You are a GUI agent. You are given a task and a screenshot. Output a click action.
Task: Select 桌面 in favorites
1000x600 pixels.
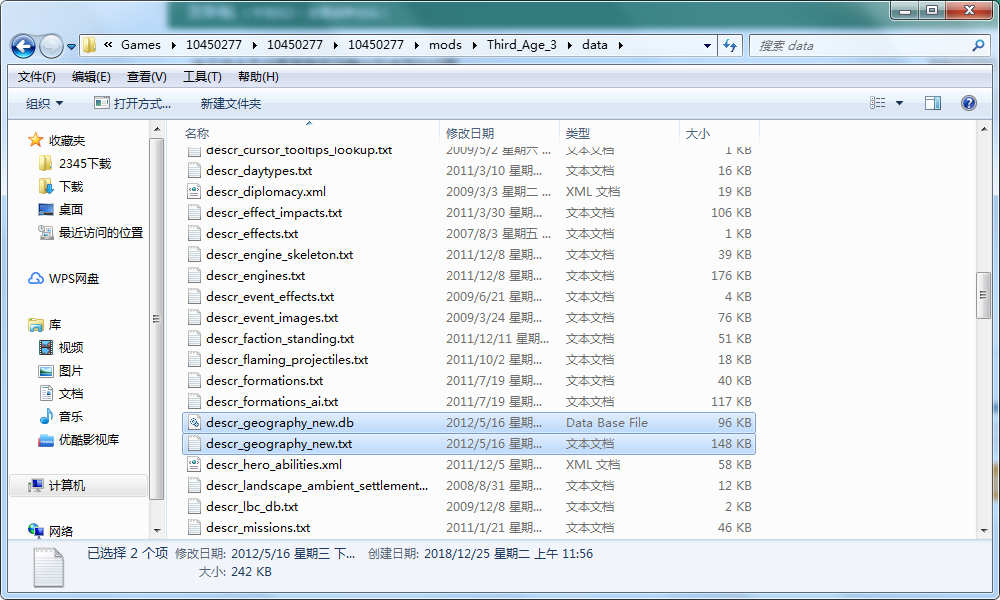tap(71, 209)
